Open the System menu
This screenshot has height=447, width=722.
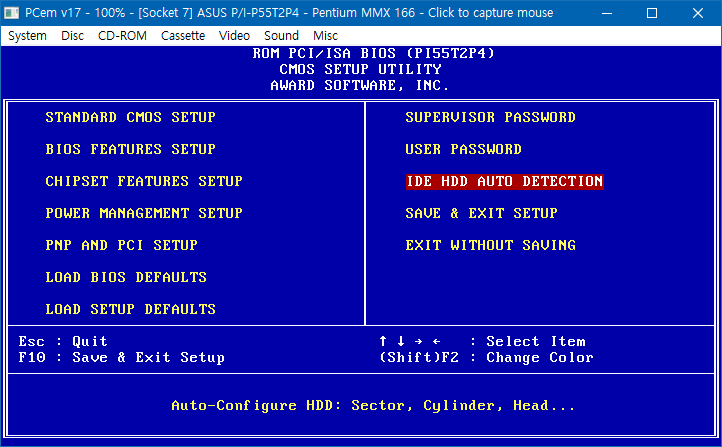tap(27, 35)
